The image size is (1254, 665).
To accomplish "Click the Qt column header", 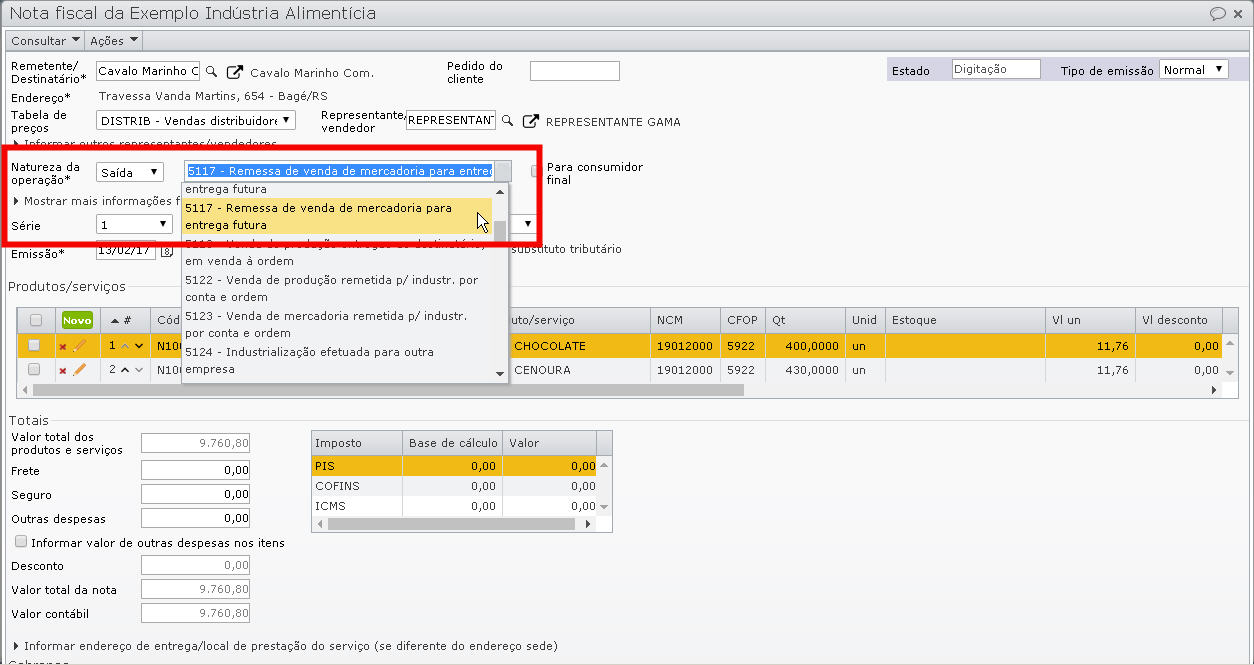I will click(x=806, y=320).
